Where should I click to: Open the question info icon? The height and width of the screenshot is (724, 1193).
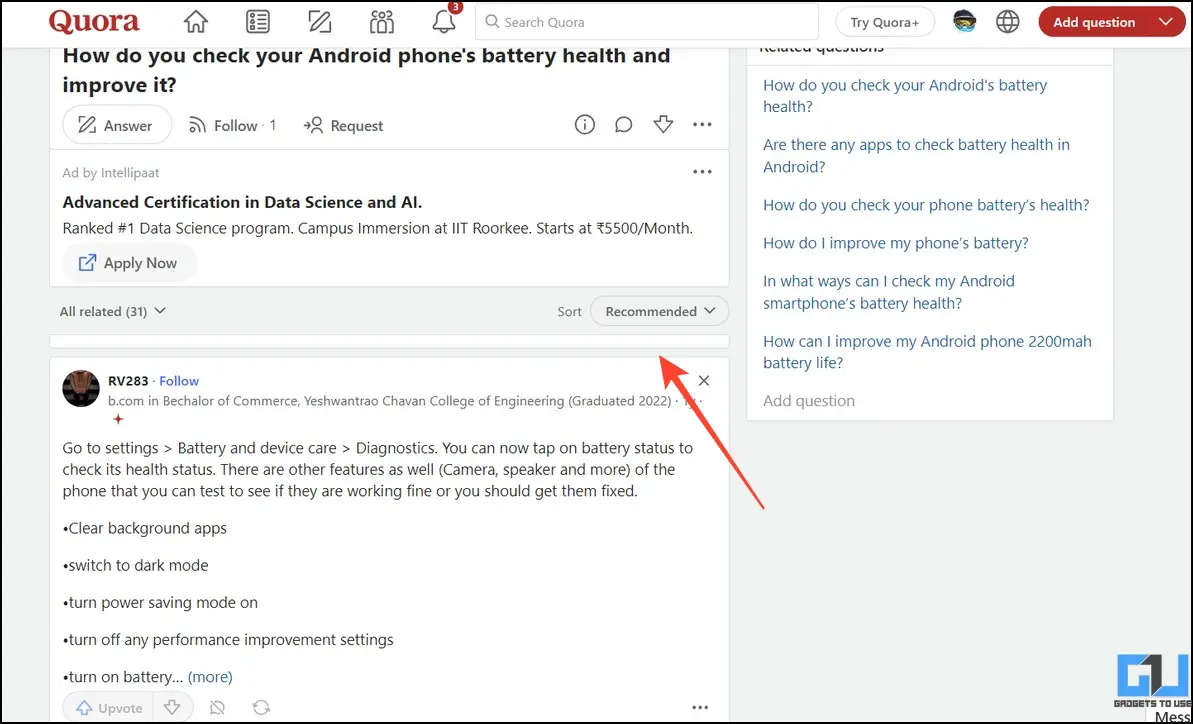(584, 125)
